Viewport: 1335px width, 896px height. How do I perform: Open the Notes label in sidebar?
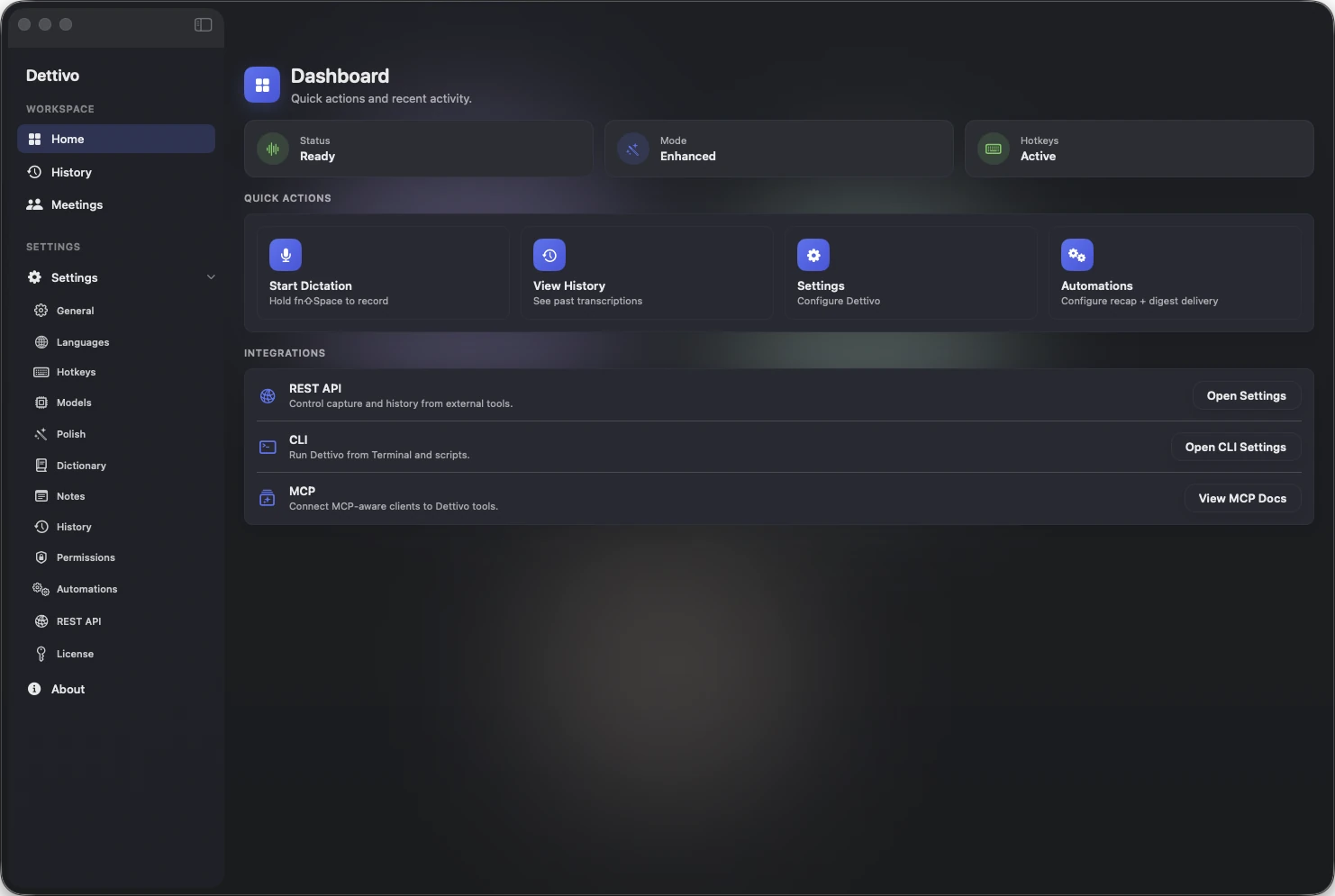coord(70,496)
